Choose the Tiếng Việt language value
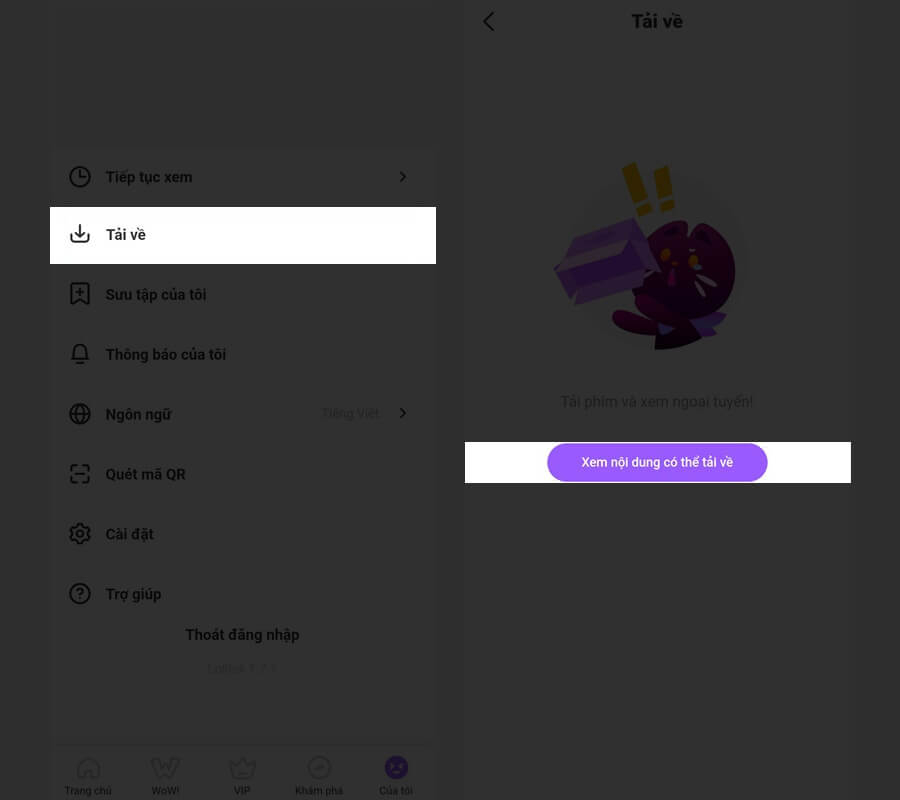Viewport: 900px width, 800px height. click(350, 413)
